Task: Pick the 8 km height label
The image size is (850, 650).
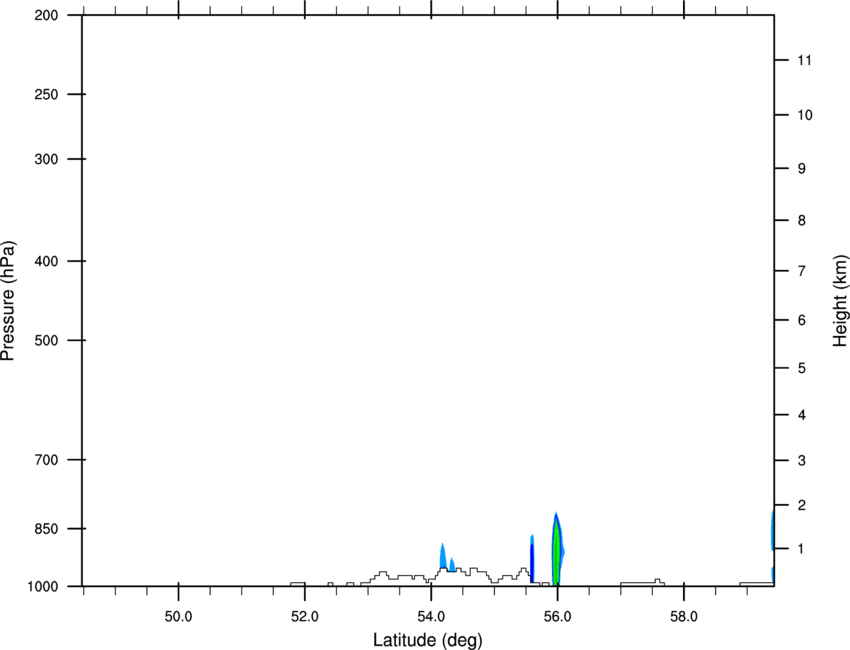Action: pyautogui.click(x=802, y=221)
